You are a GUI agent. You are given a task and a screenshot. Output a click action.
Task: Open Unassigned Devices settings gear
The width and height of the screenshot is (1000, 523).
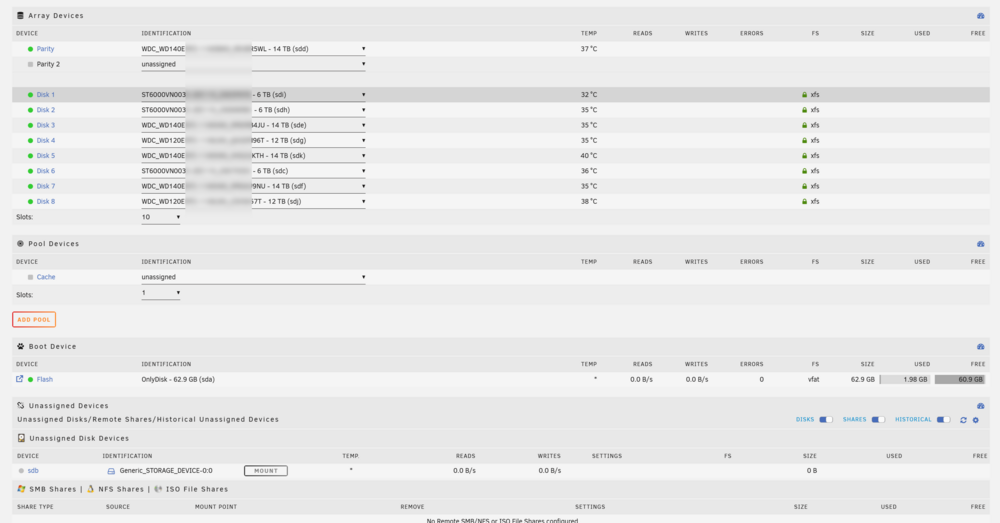975,420
